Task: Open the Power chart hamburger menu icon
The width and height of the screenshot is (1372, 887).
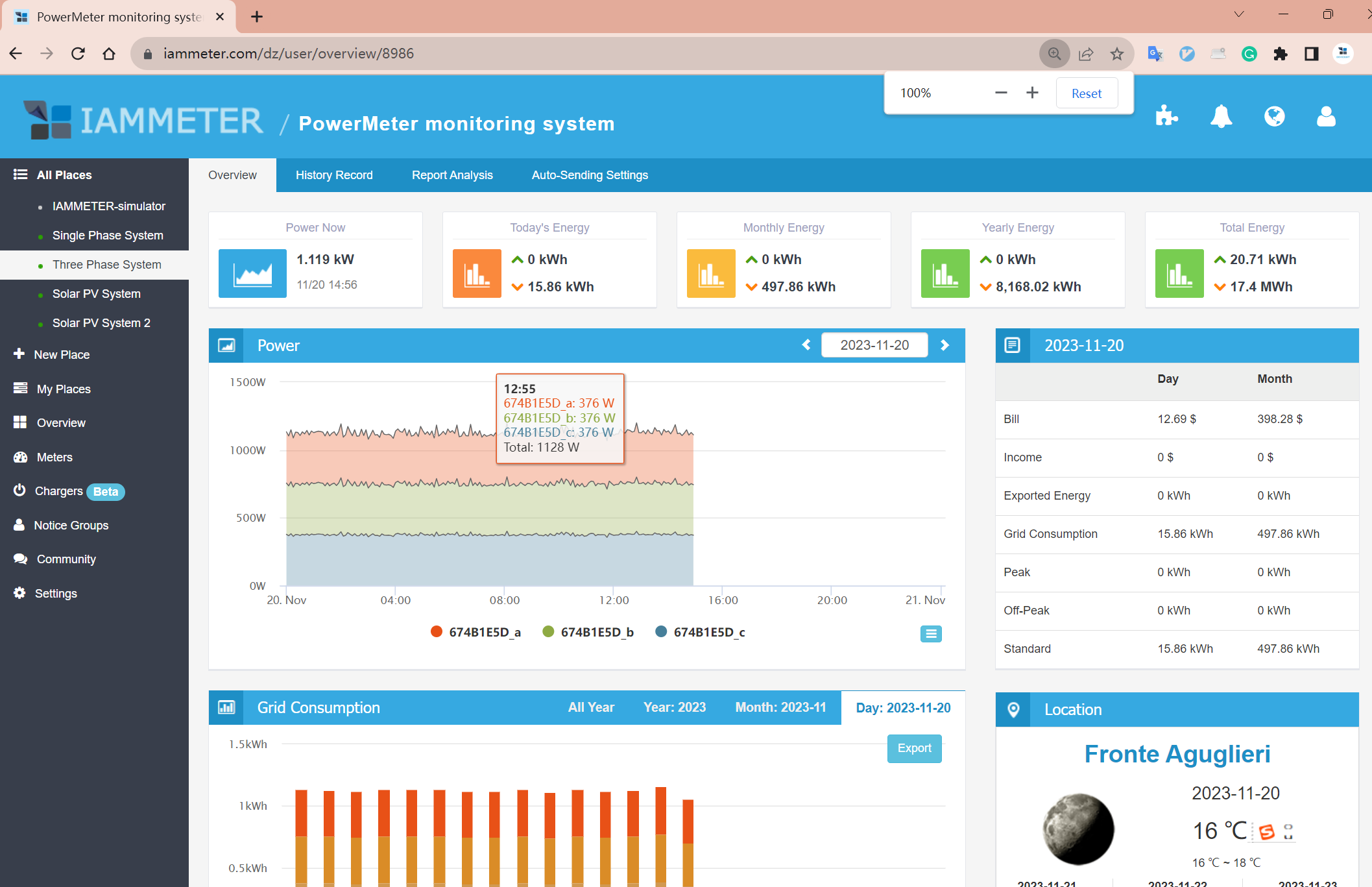Action: point(931,634)
